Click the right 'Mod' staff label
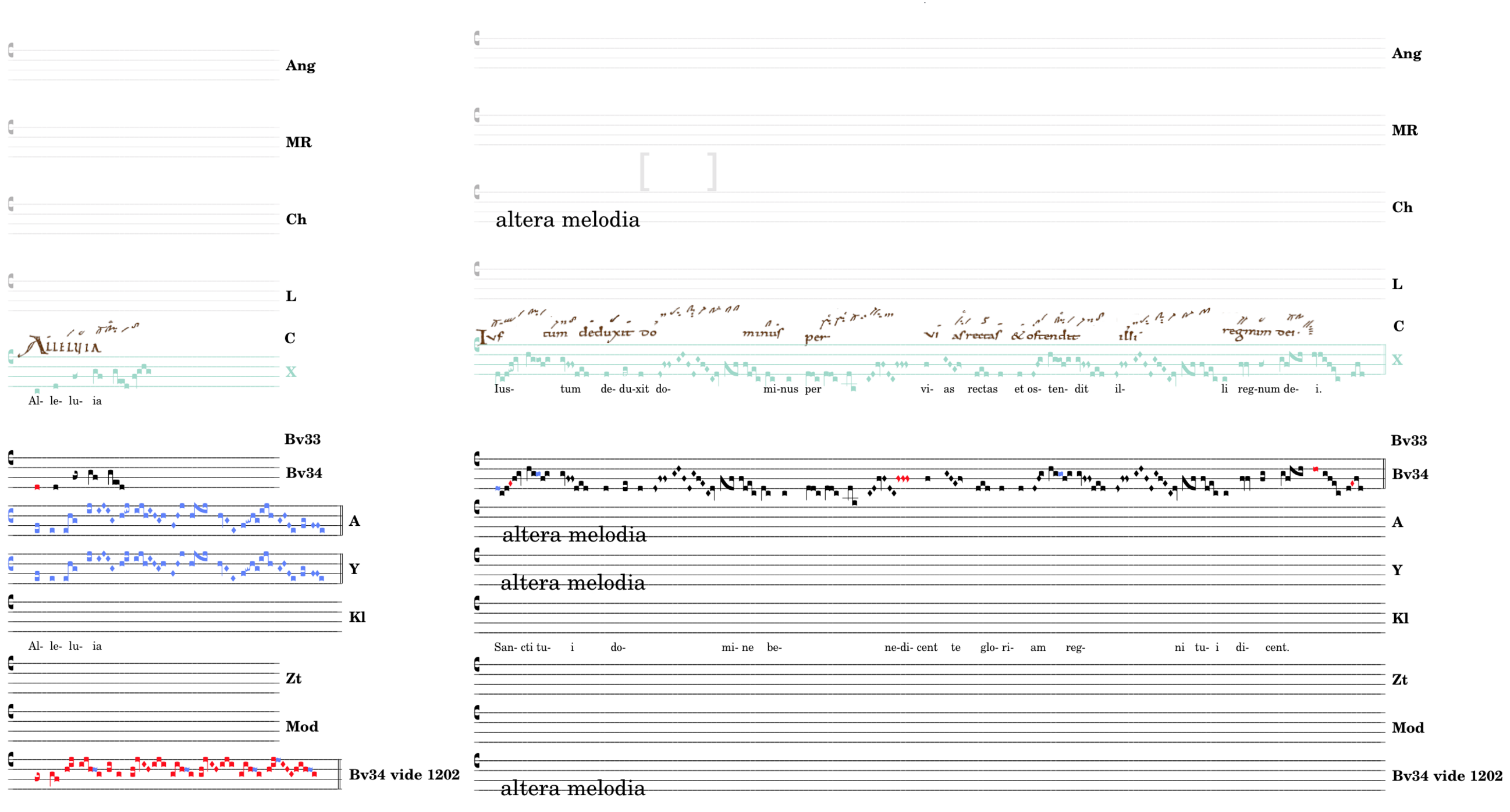Image resolution: width=1510 pixels, height=812 pixels. click(x=1408, y=728)
